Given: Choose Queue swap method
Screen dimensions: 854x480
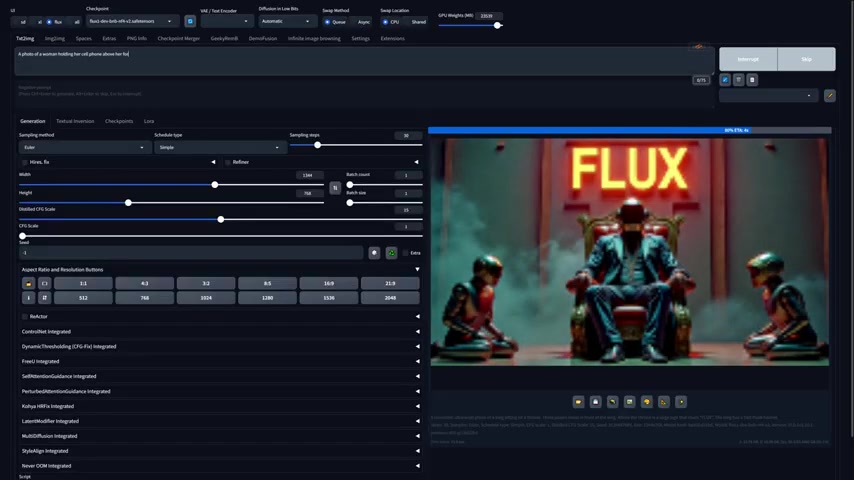Looking at the screenshot, I should [x=336, y=22].
